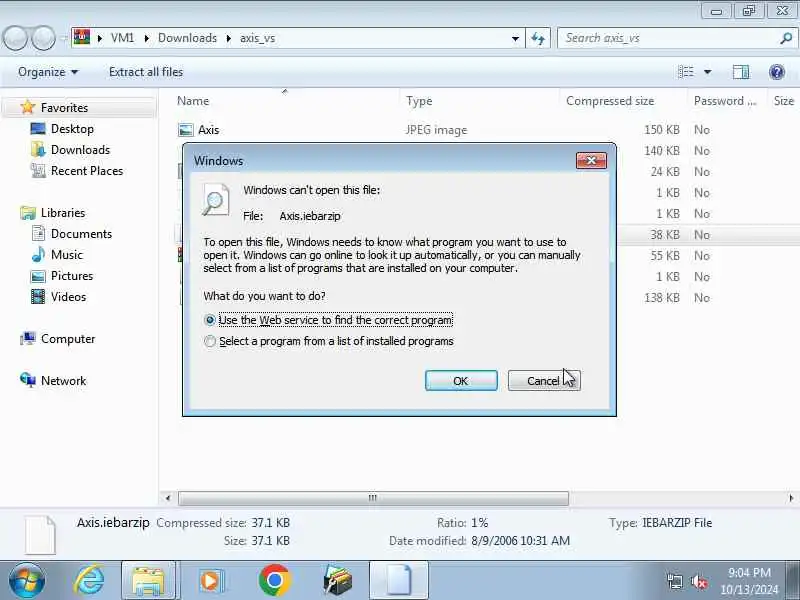Open the clock showing 9:04 PM
The height and width of the screenshot is (600, 800).
(x=749, y=581)
